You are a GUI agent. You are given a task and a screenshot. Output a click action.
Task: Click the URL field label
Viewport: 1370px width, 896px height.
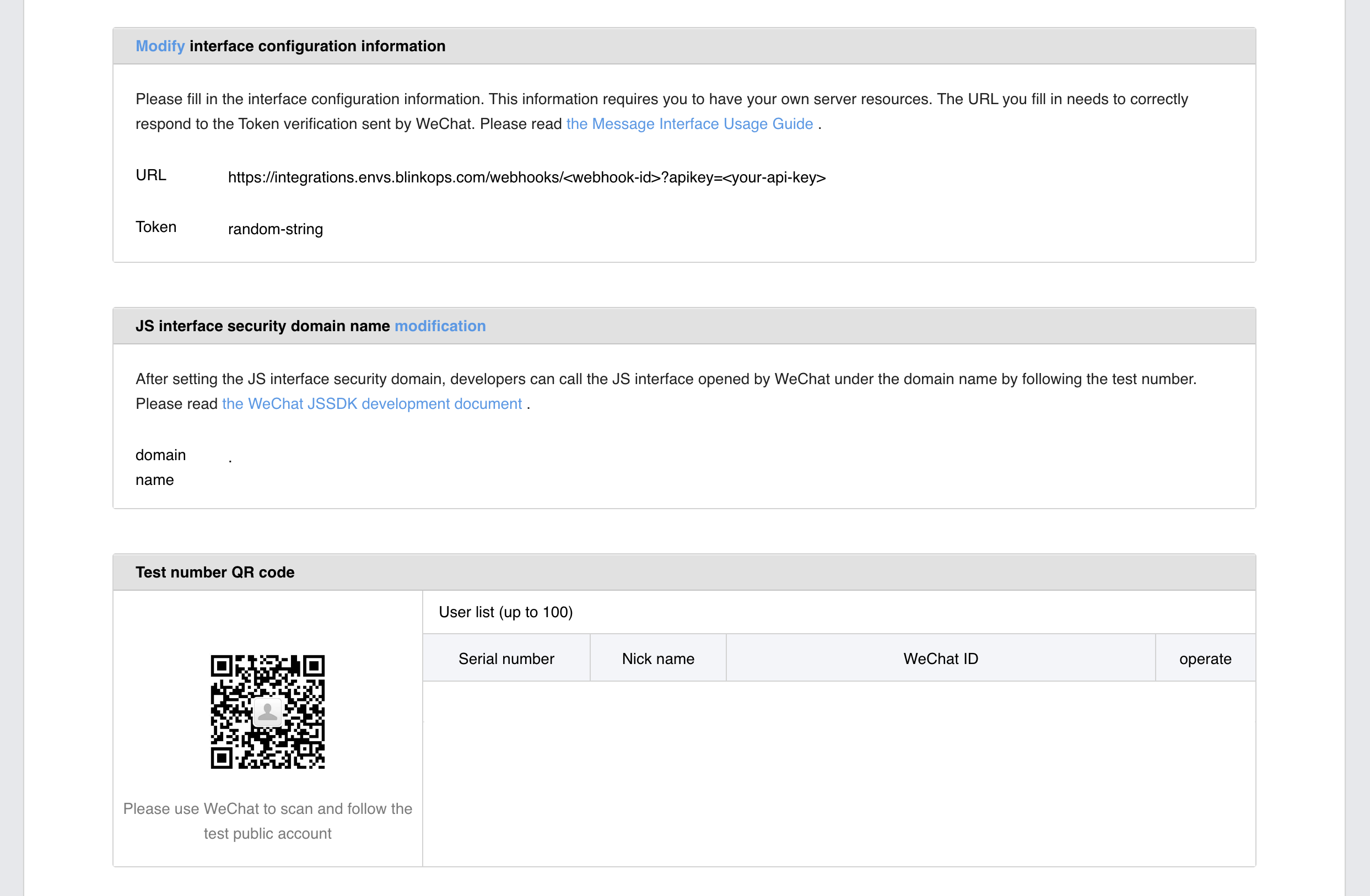(151, 175)
